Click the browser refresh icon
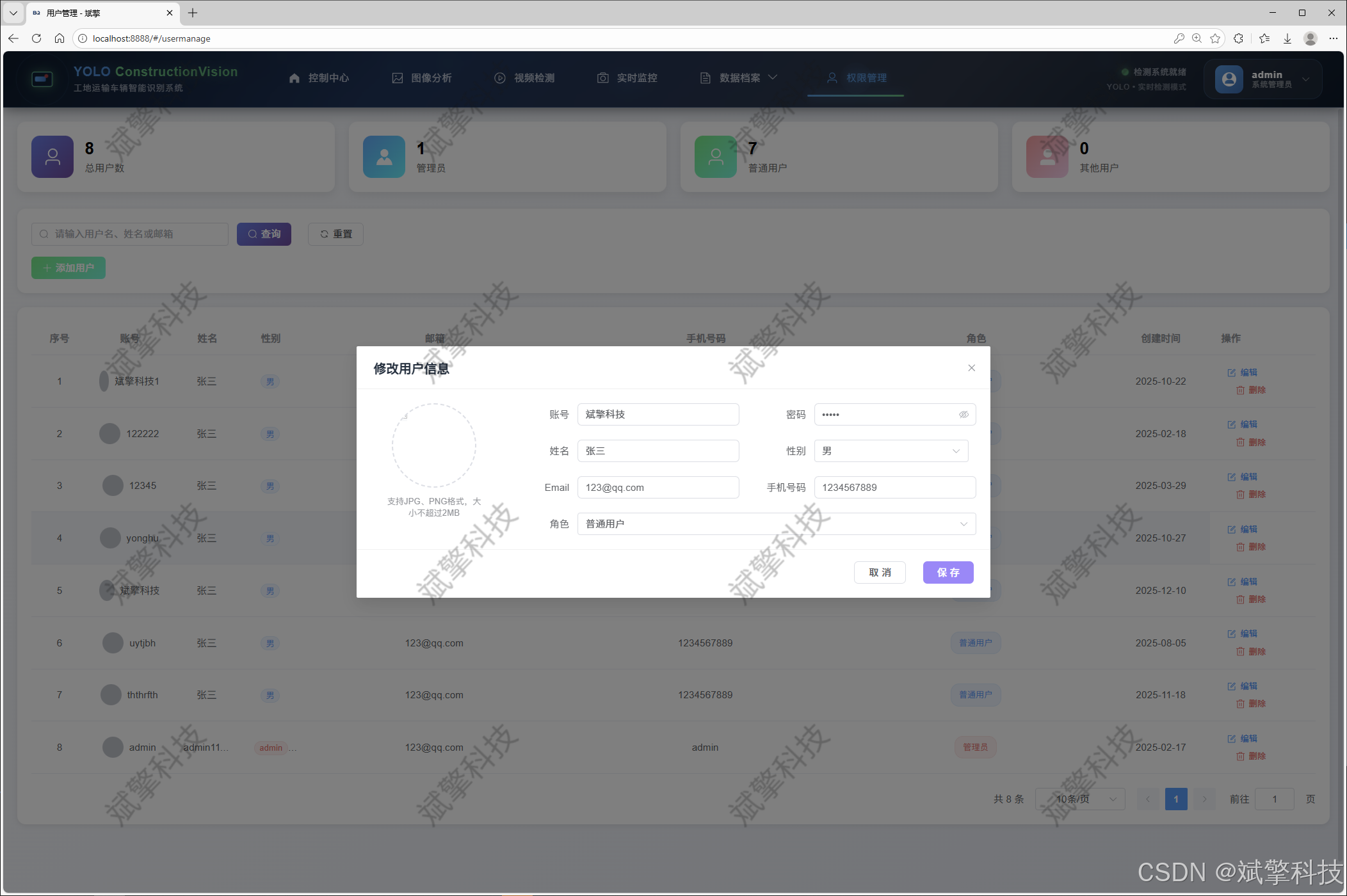1347x896 pixels. coord(36,38)
